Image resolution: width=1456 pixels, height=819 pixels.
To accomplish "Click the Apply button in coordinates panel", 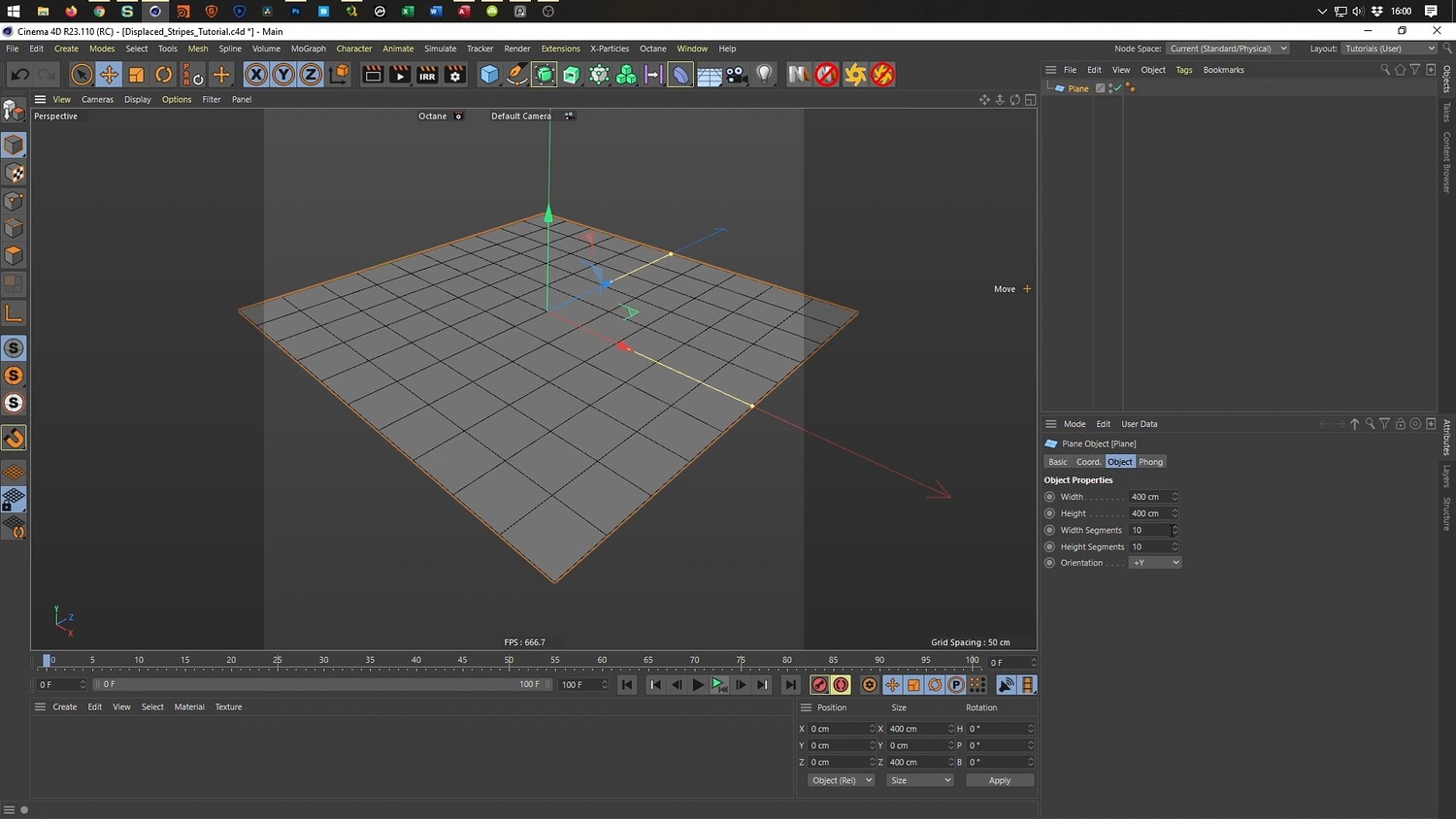I will (x=999, y=780).
